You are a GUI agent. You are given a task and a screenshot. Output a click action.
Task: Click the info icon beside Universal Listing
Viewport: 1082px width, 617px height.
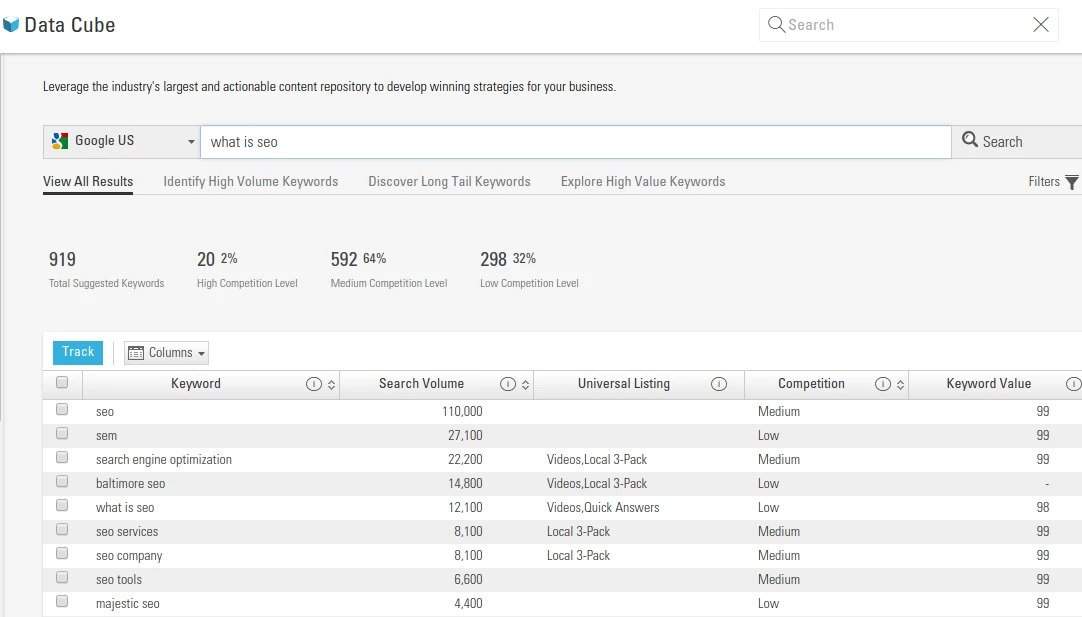pos(718,383)
